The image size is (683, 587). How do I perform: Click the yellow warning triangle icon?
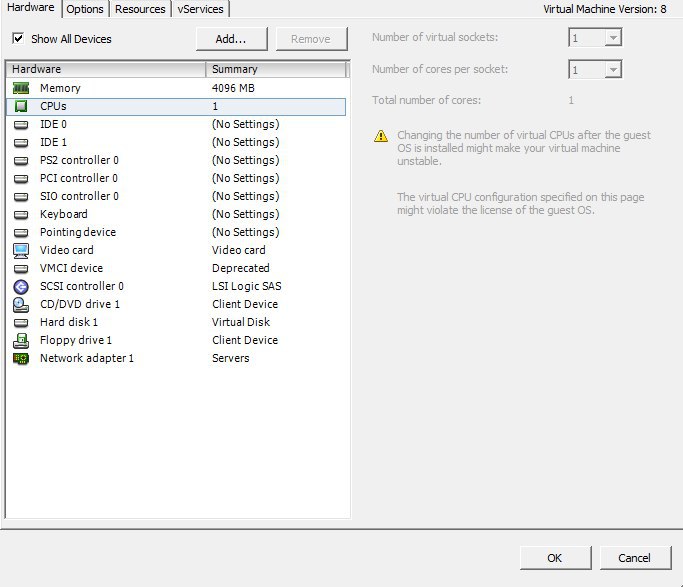pyautogui.click(x=381, y=136)
